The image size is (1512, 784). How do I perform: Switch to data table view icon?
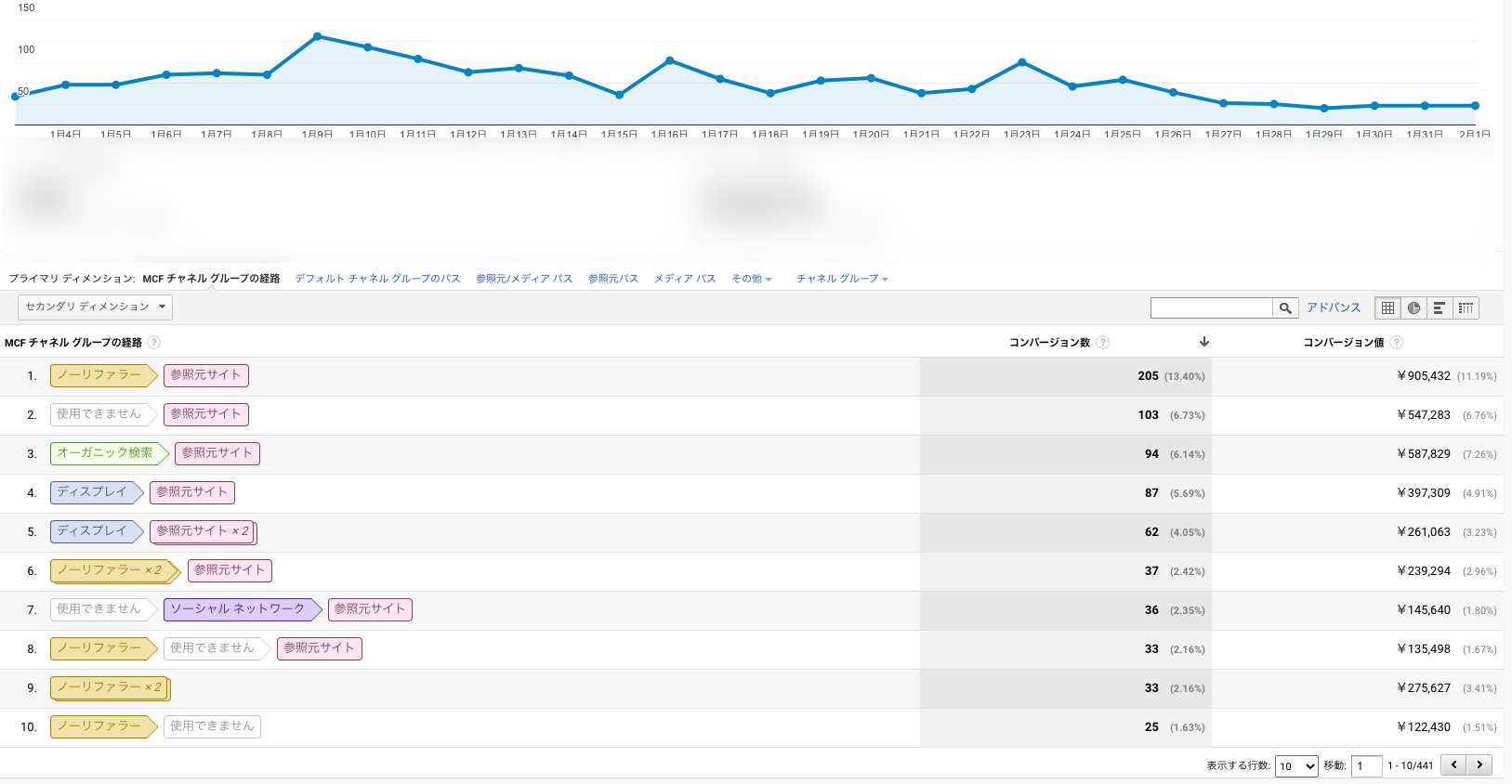pyautogui.click(x=1387, y=308)
